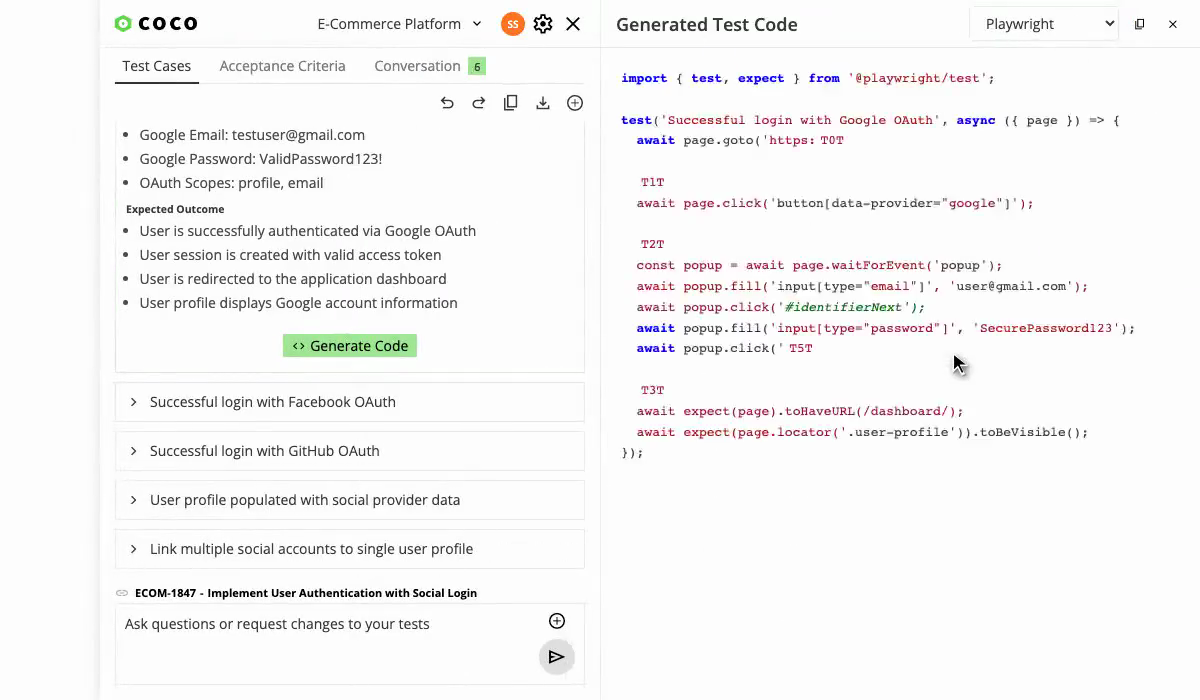Copy all test cases using the copy icon
Screen dimensions: 1200x700
point(511,102)
